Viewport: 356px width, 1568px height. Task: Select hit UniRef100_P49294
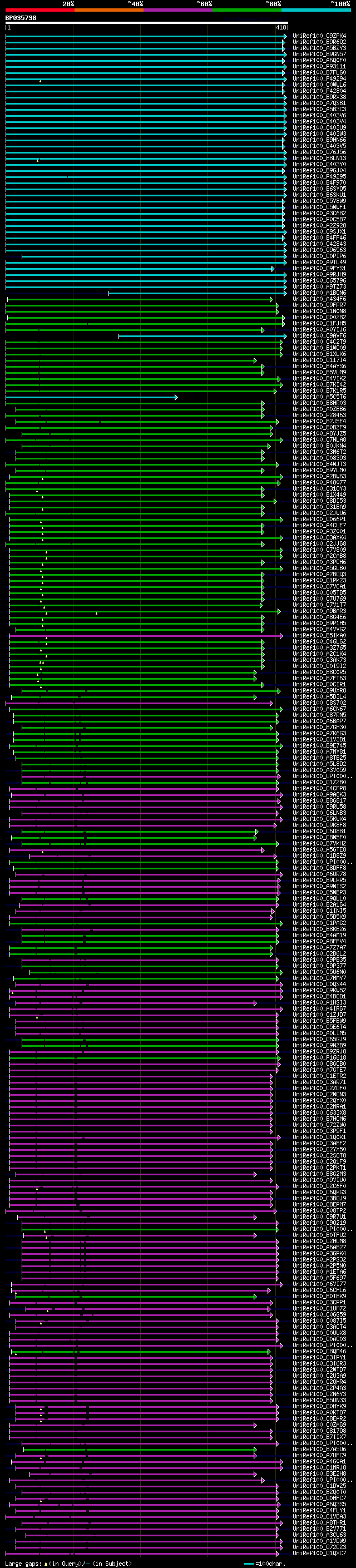[x=319, y=78]
